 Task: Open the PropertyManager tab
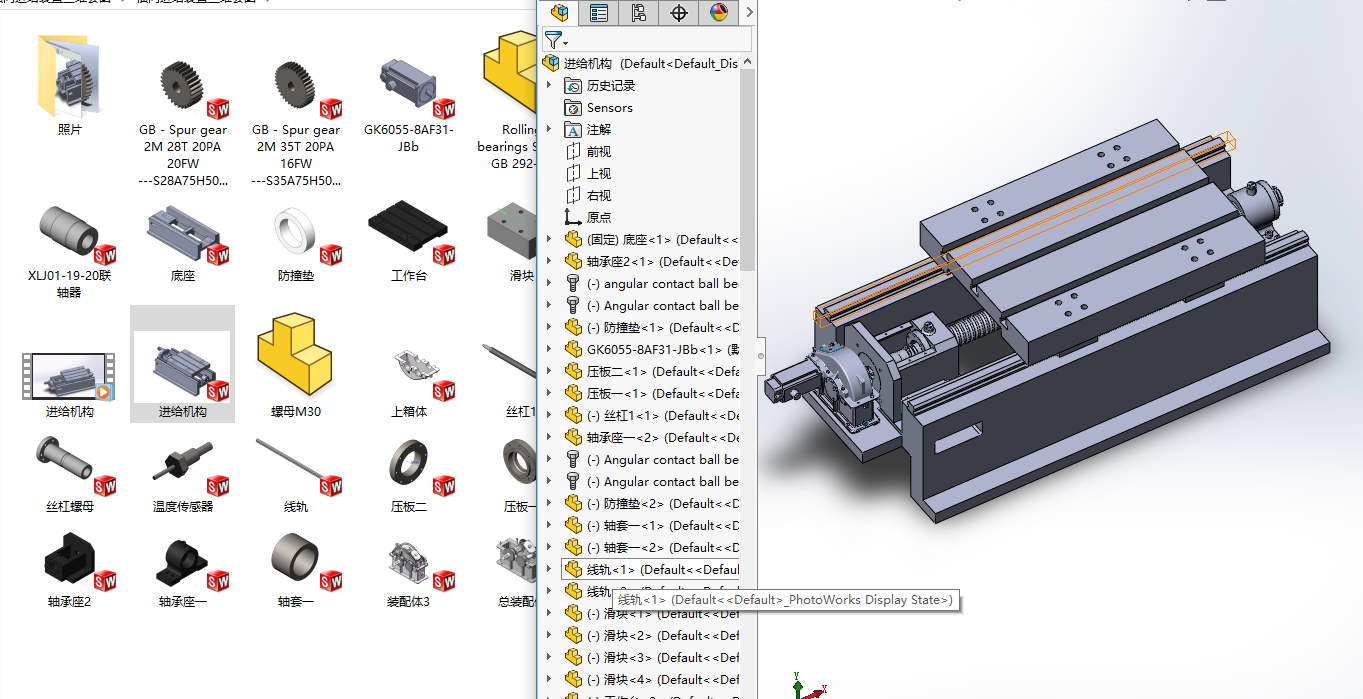tap(599, 13)
